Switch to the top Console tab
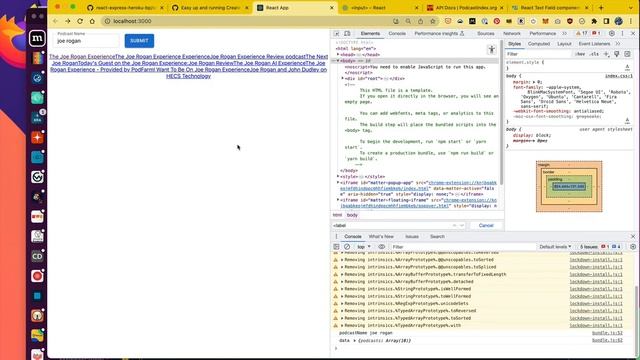The width and height of the screenshot is (640, 360). tap(397, 33)
